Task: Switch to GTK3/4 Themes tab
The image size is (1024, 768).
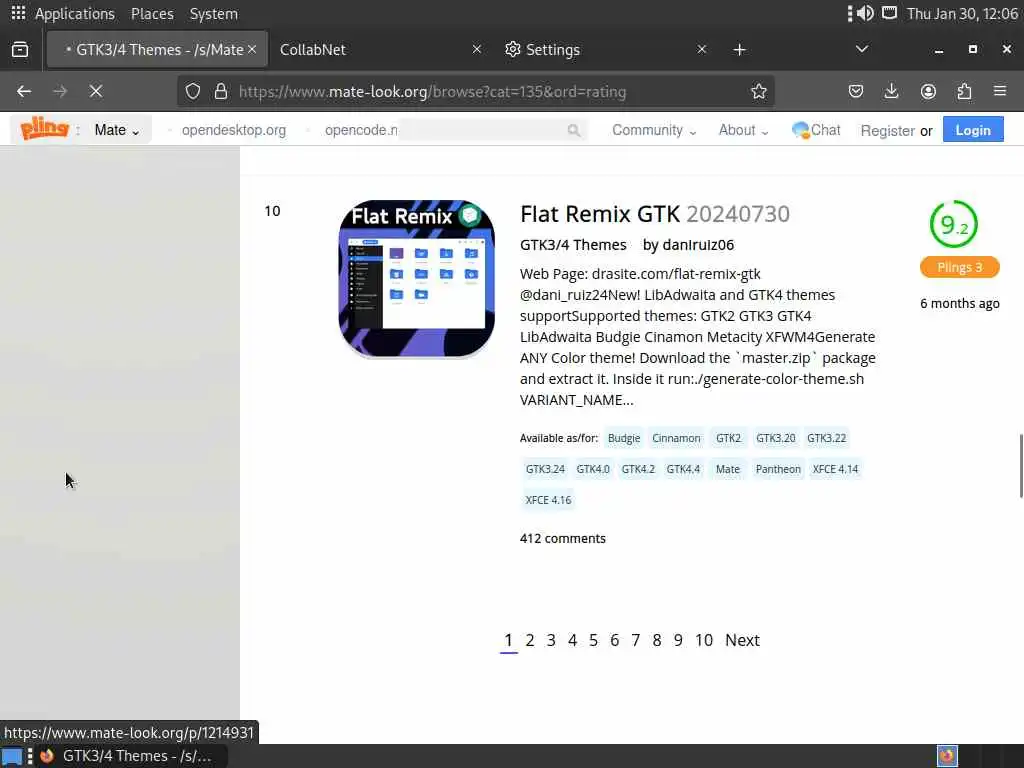Action: [157, 50]
